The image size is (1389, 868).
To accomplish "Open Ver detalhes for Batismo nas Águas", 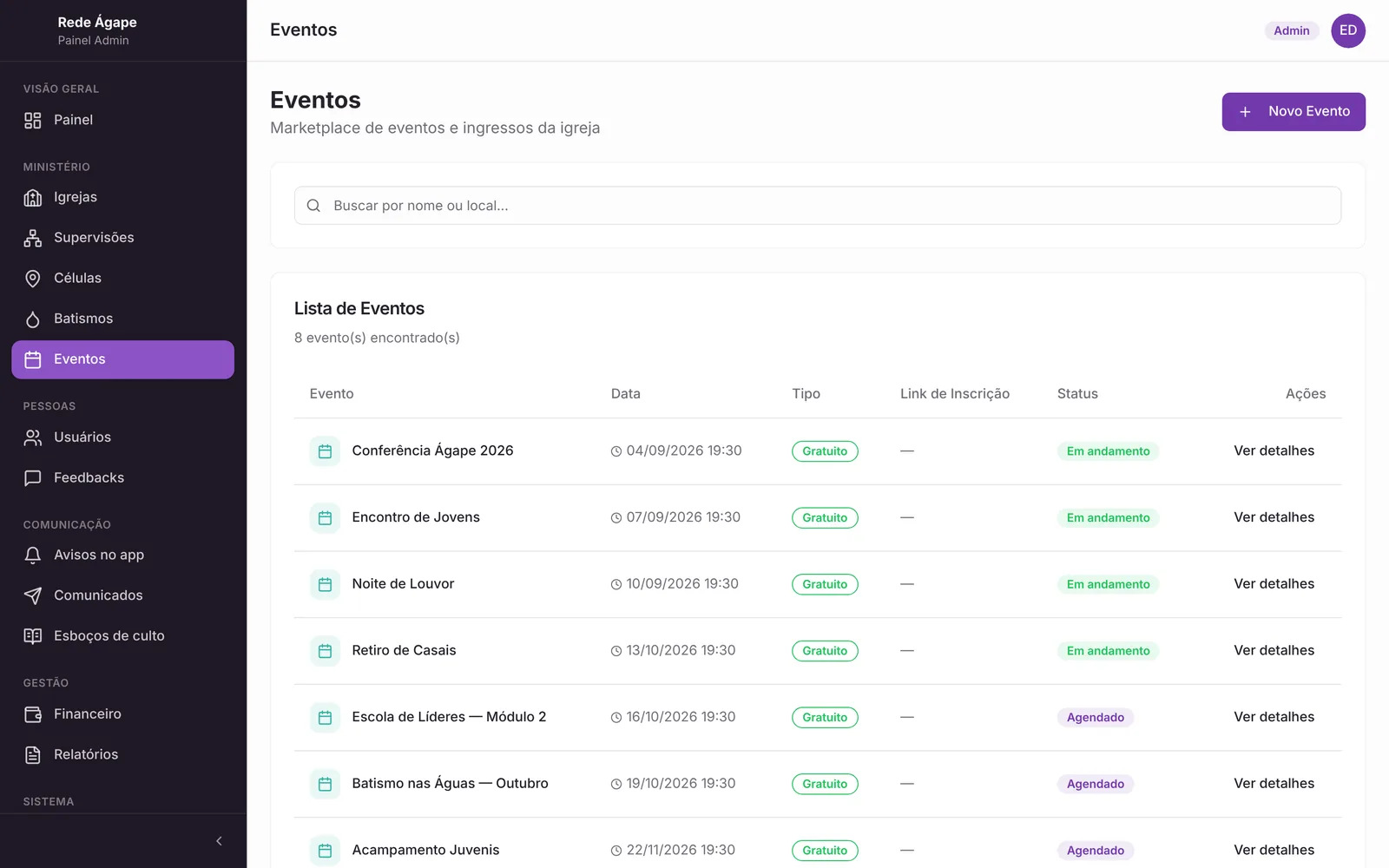I will point(1274,784).
